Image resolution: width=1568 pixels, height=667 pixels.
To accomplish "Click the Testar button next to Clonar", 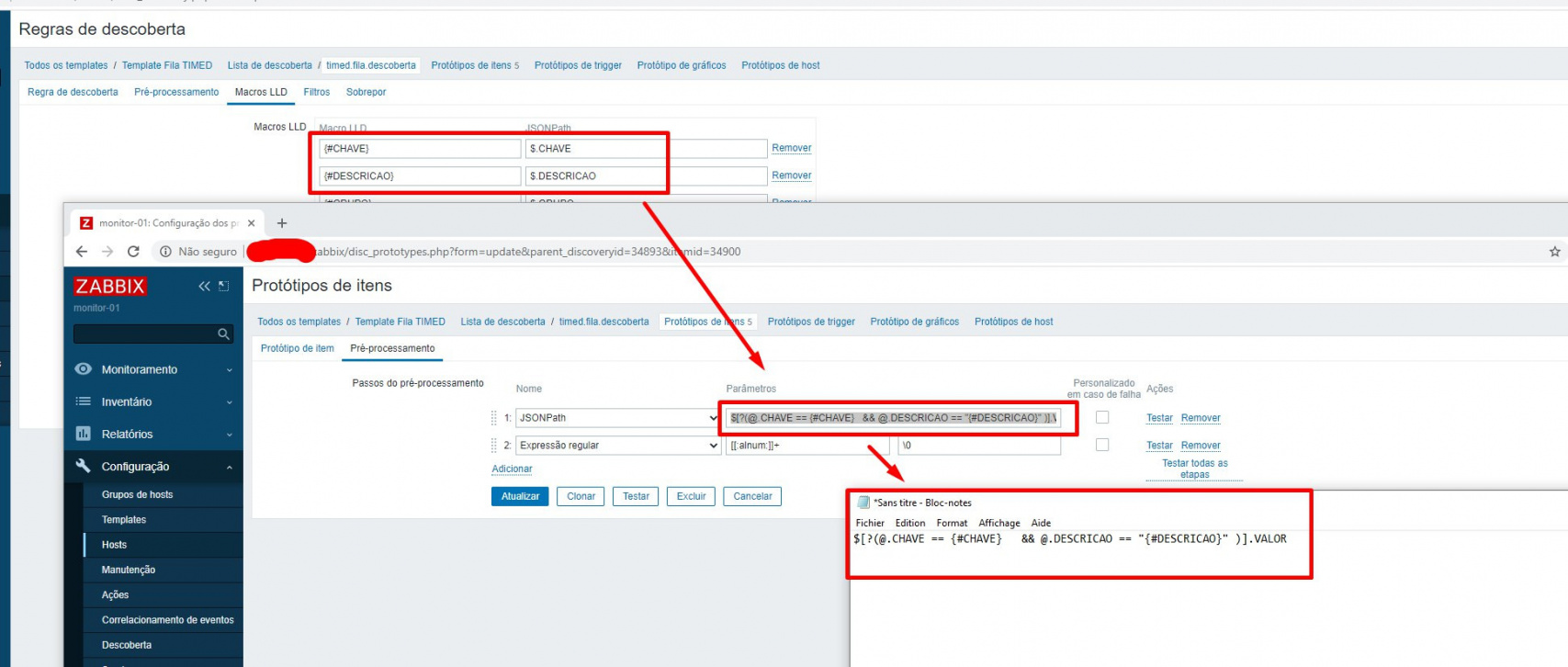I will (x=636, y=496).
